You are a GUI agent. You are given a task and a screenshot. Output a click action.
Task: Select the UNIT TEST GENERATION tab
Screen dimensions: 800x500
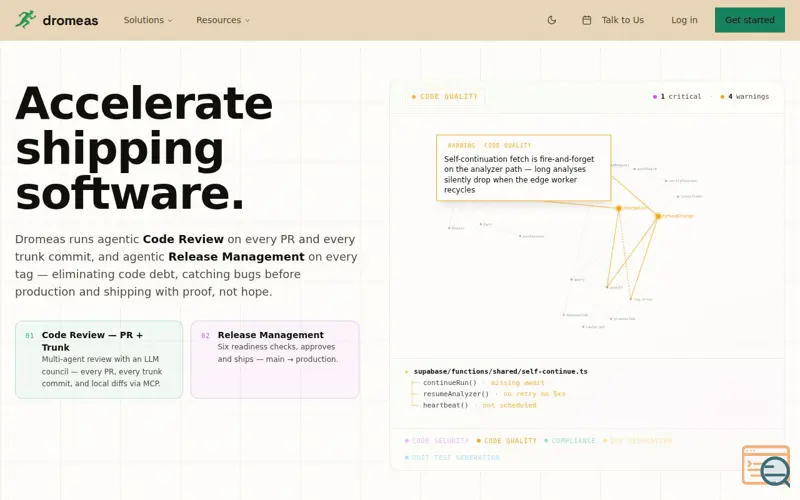tap(452, 458)
